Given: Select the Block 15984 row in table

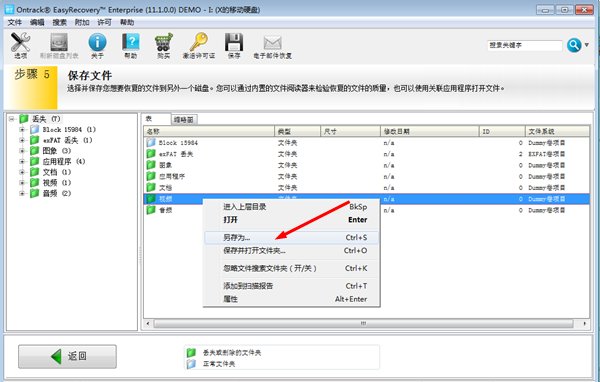Looking at the screenshot, I should click(x=367, y=143).
